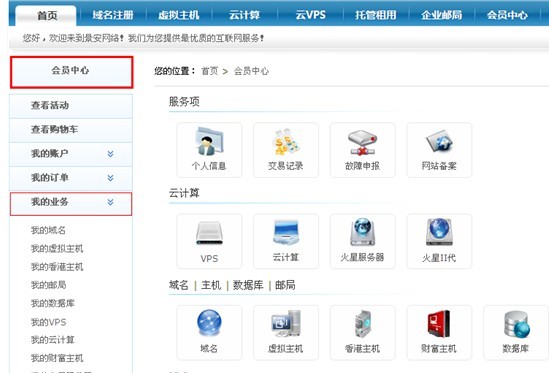Screen dimensions: 549x373
Task: Select the VPS drive icon
Action: pos(209,233)
